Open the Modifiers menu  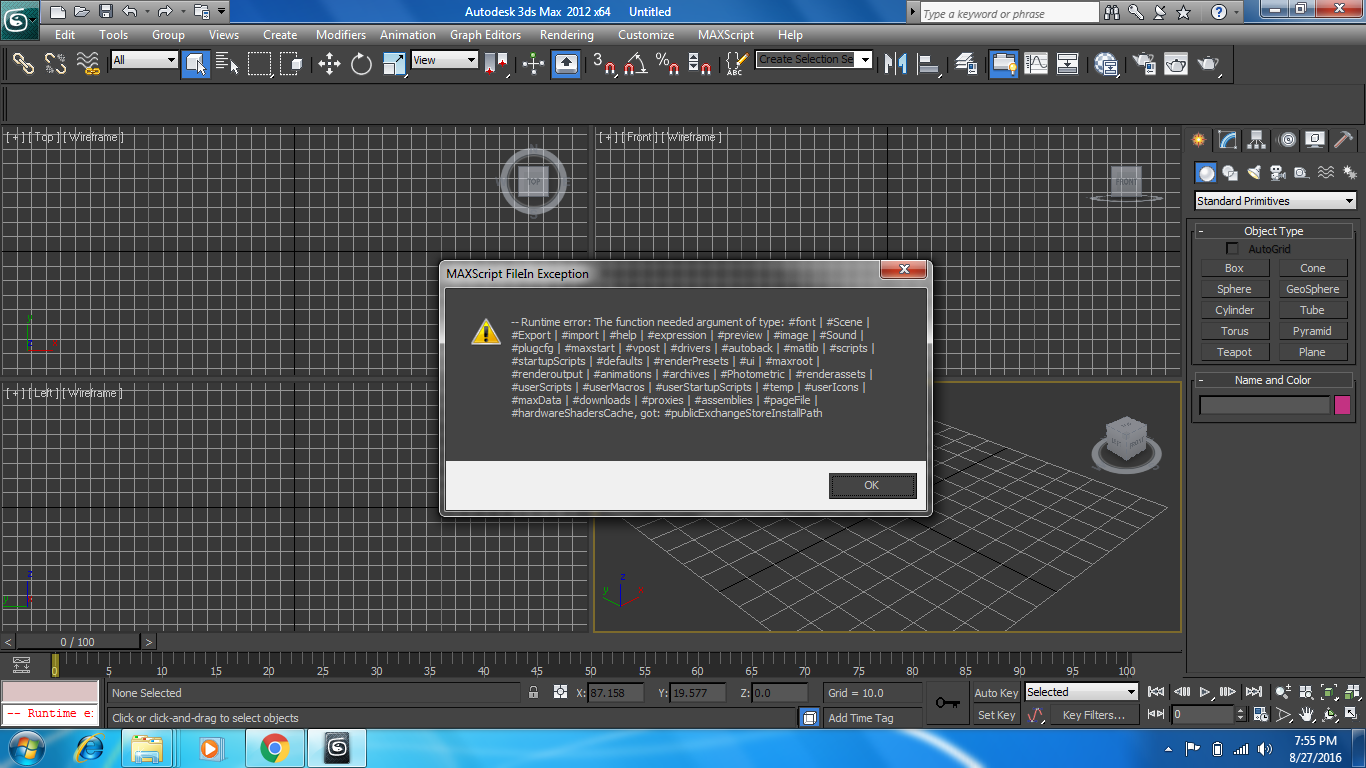pyautogui.click(x=341, y=34)
